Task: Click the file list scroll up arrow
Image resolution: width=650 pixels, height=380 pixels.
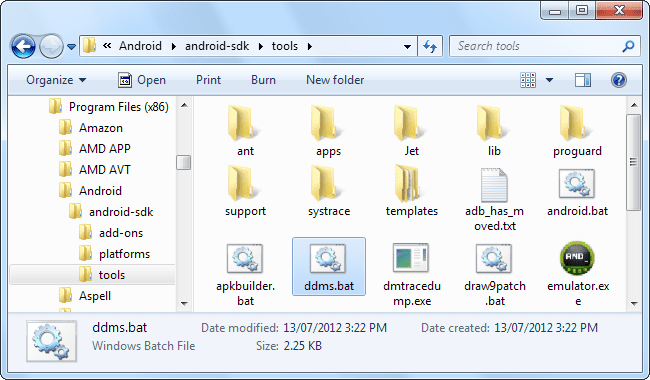Action: [x=634, y=105]
